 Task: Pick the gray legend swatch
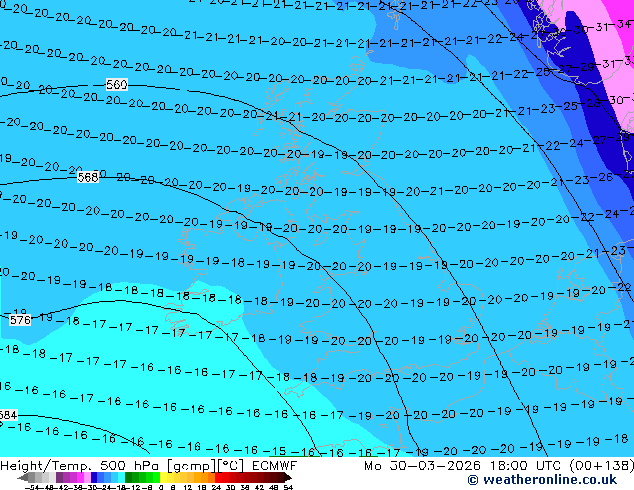click(x=32, y=478)
